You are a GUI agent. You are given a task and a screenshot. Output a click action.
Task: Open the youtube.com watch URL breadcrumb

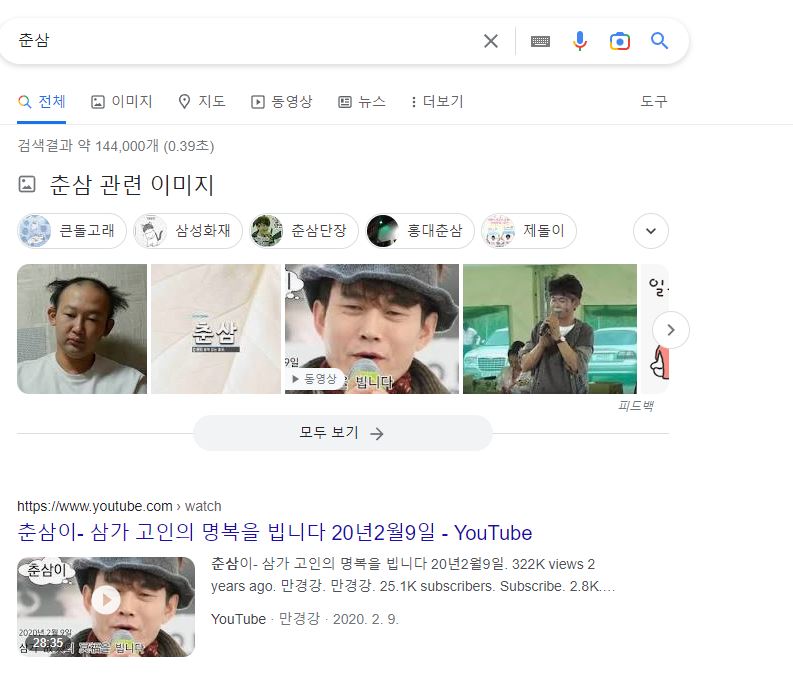point(119,506)
